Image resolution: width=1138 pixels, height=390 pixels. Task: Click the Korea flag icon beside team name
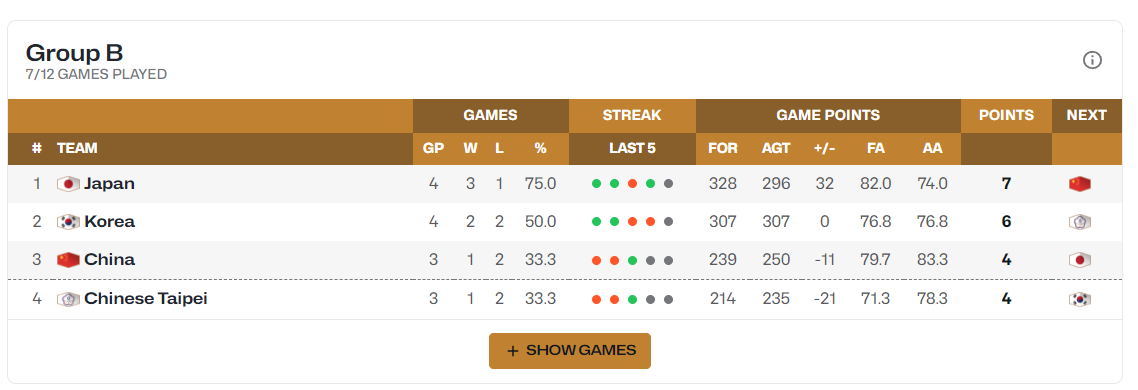click(x=68, y=222)
